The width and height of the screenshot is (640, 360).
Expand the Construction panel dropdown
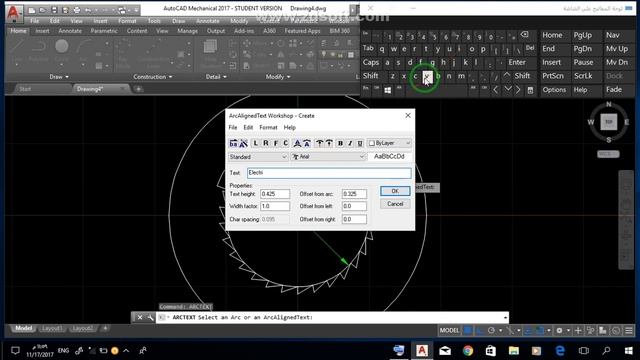coord(153,77)
